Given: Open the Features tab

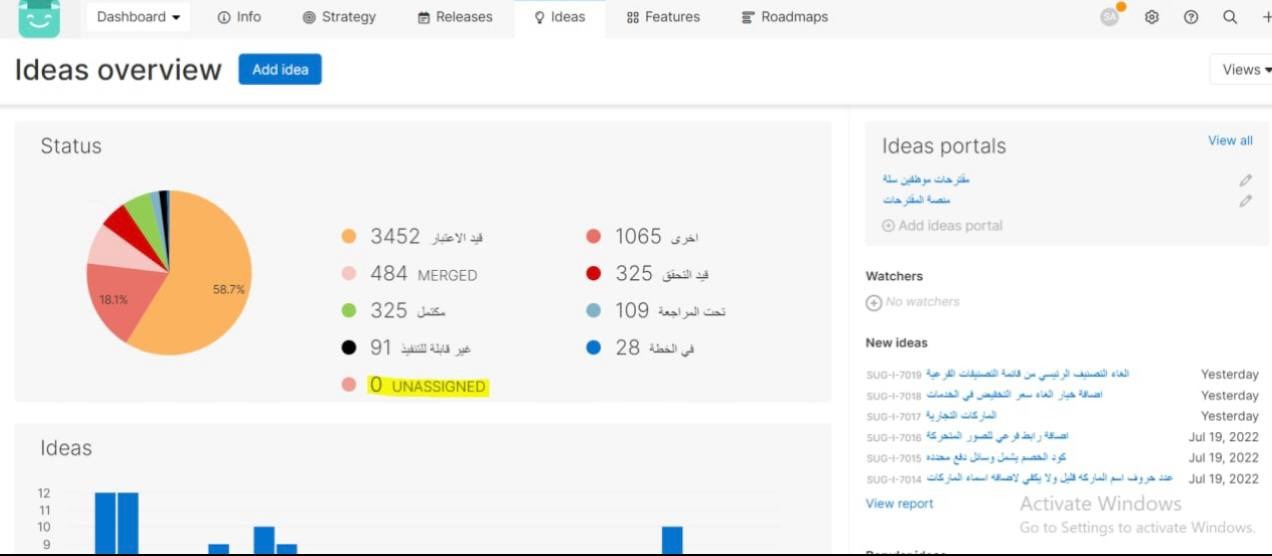Looking at the screenshot, I should pos(663,17).
